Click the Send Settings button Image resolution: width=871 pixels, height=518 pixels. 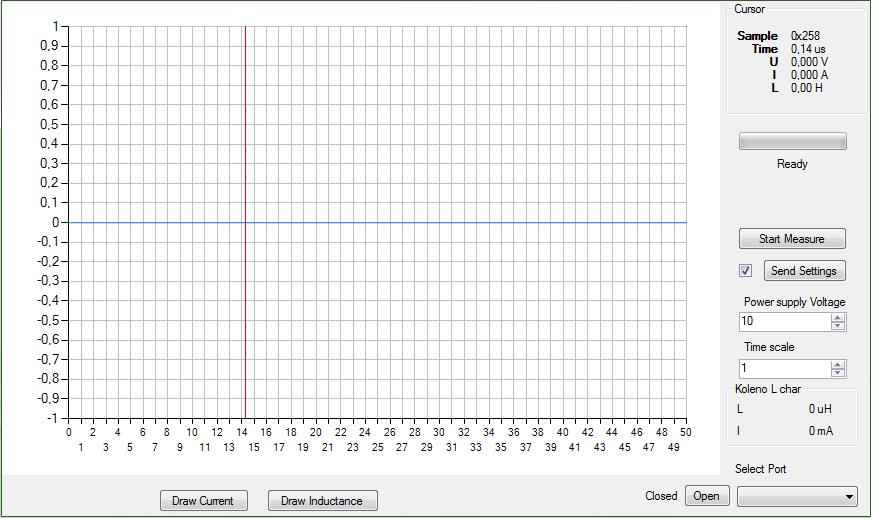coord(804,270)
